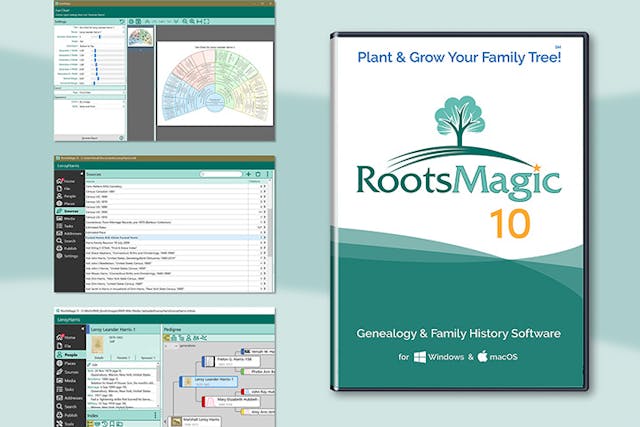
Task: Click the Generation 1 Width slider
Action: 108,51
